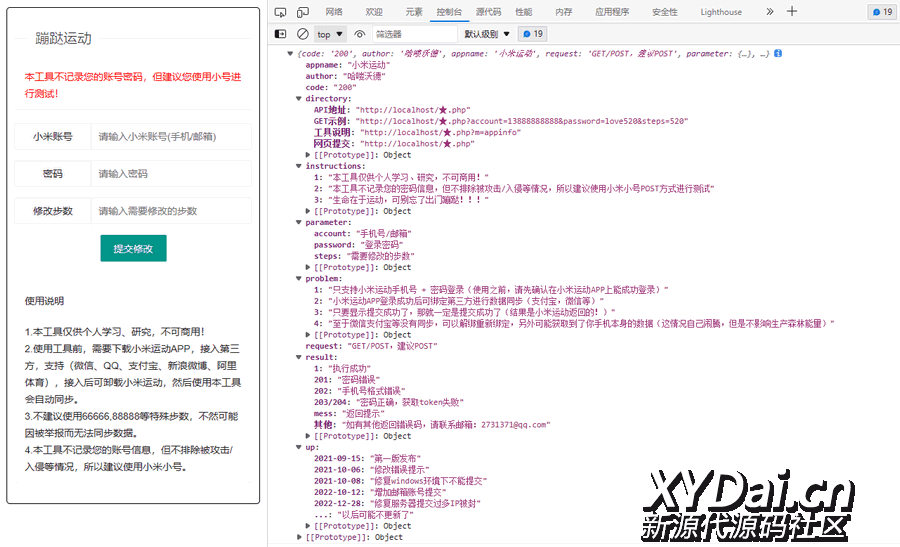Focus the console 筛选器 filter box
Viewport: 900px width, 547px height.
coord(413,34)
